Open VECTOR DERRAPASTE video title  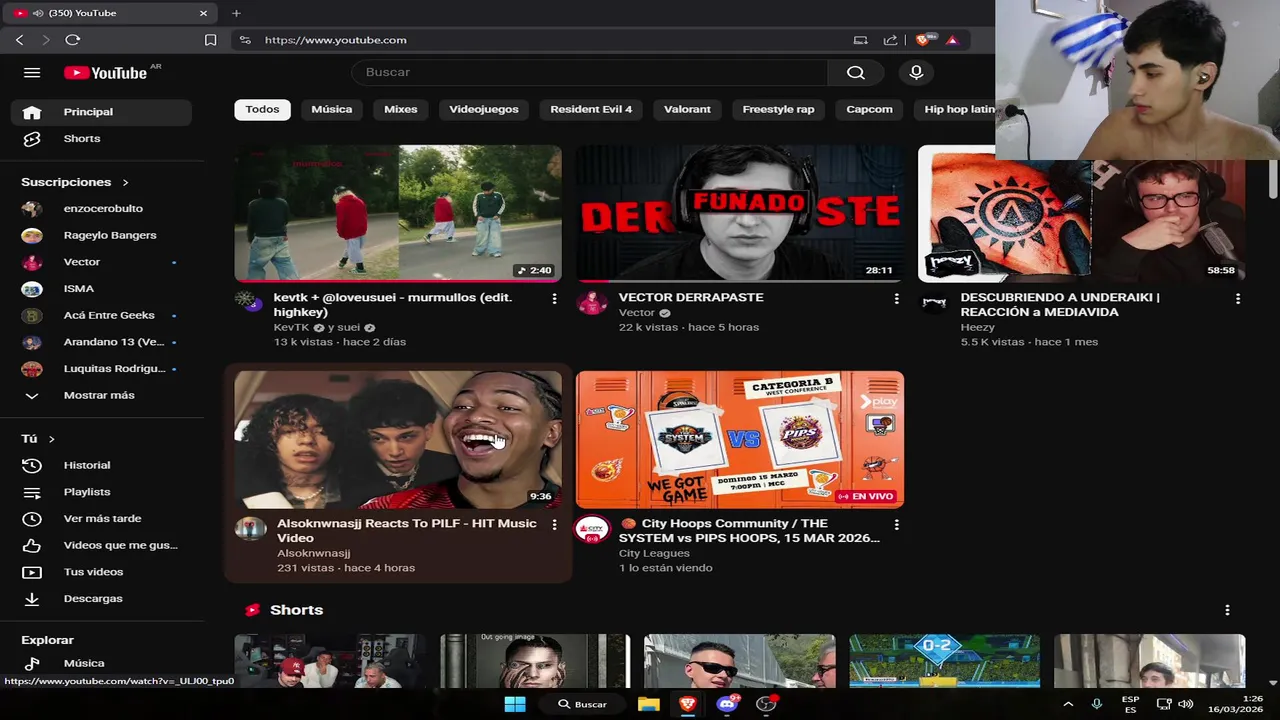pyautogui.click(x=691, y=297)
